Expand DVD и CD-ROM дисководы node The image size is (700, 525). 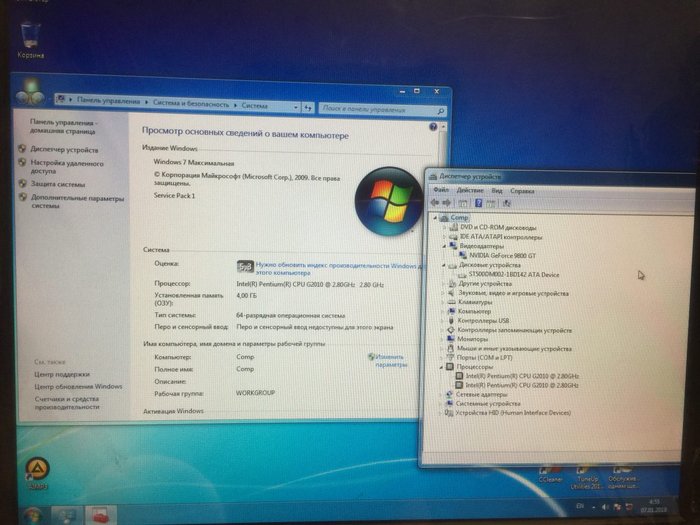point(444,227)
